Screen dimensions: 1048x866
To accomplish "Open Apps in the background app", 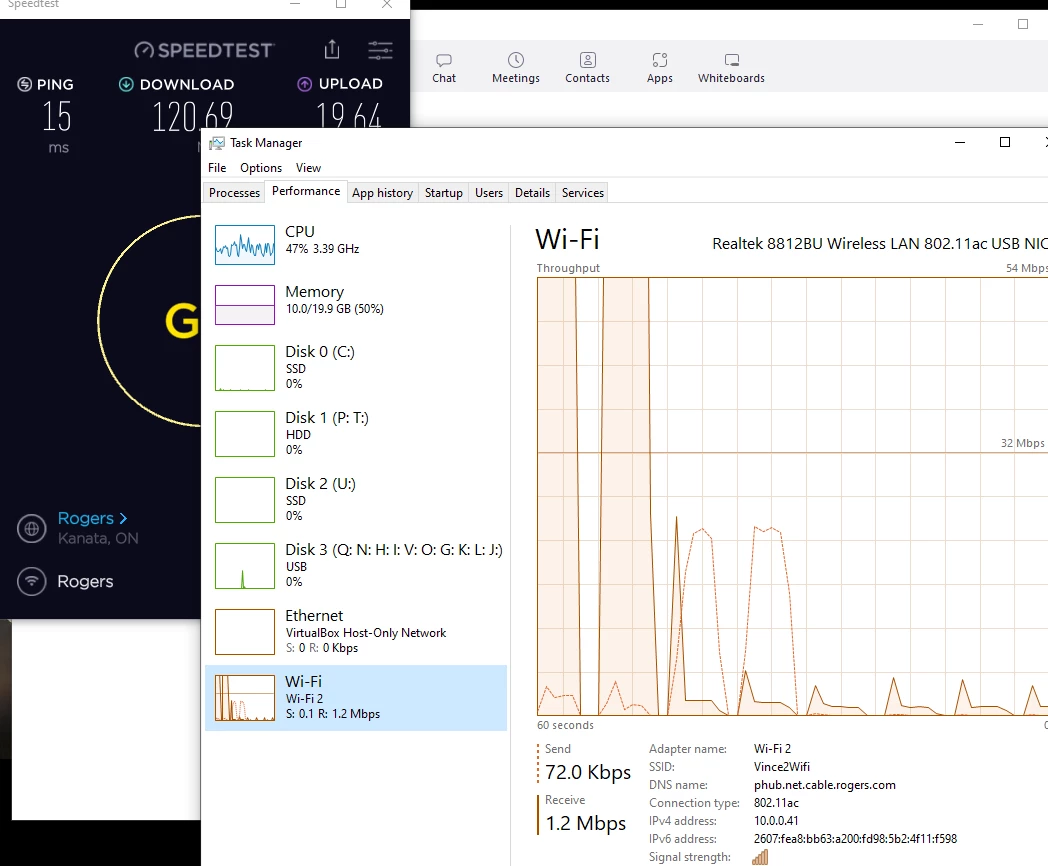I will click(660, 68).
